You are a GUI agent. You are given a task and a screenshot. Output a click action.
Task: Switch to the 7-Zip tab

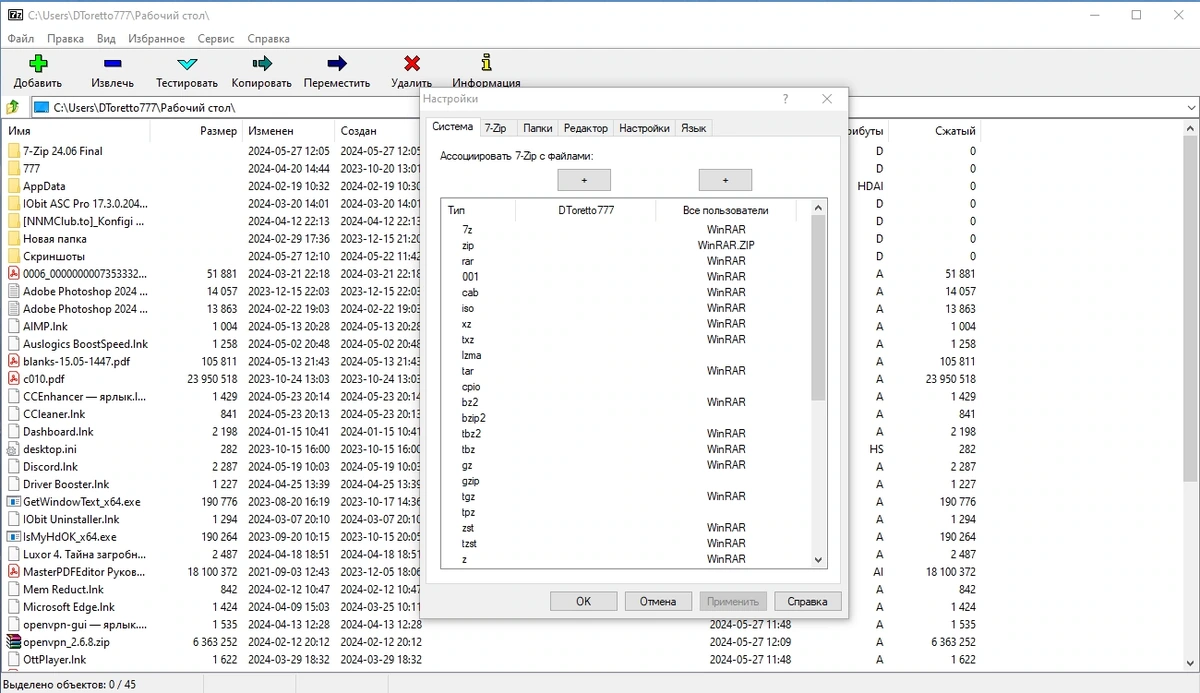(495, 128)
